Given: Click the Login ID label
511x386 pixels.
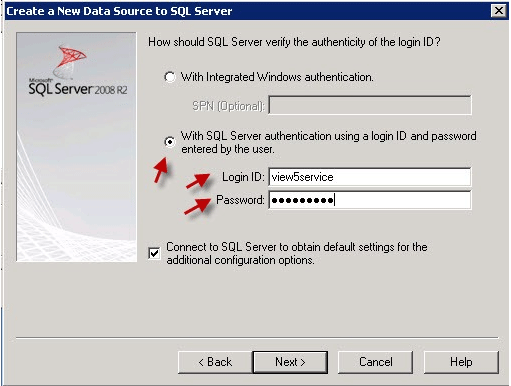Looking at the screenshot, I should 243,177.
